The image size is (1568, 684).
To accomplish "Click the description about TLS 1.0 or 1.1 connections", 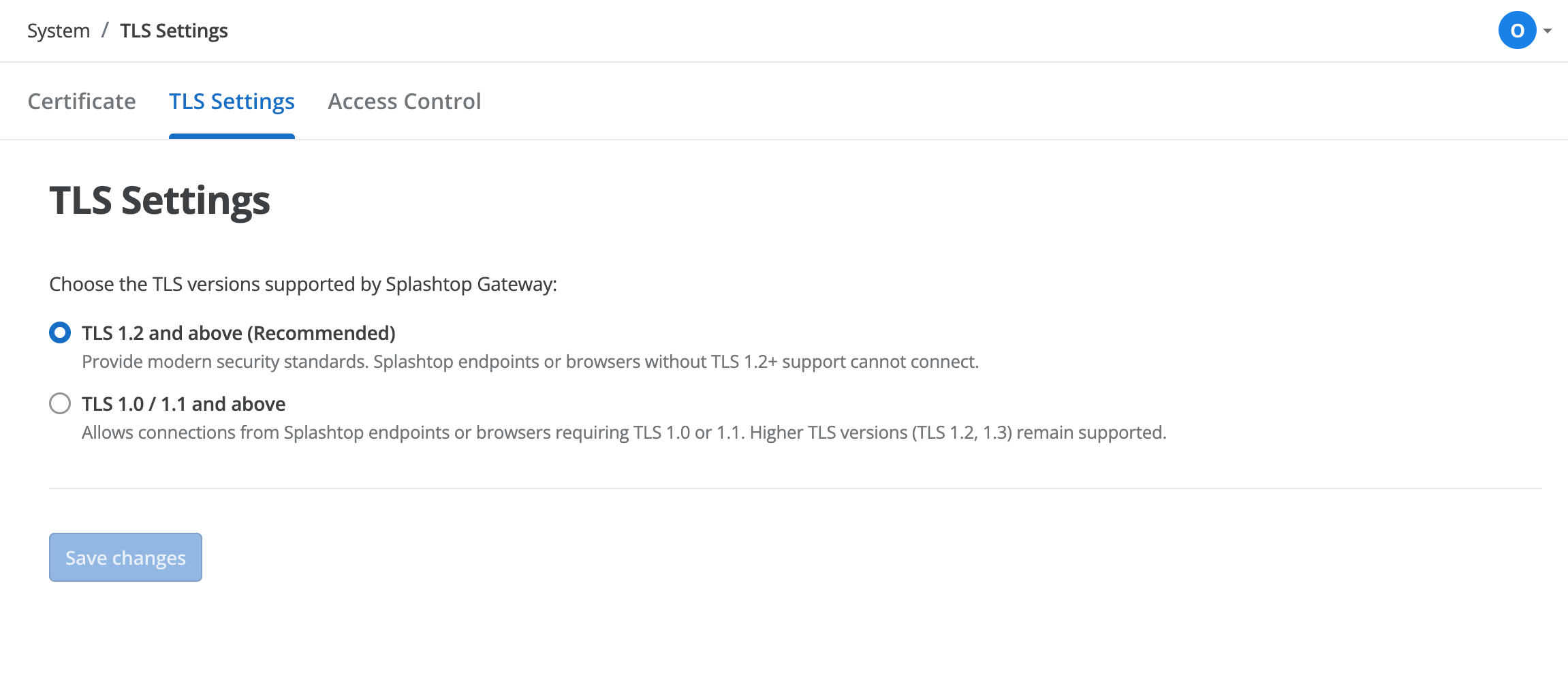I will [624, 433].
